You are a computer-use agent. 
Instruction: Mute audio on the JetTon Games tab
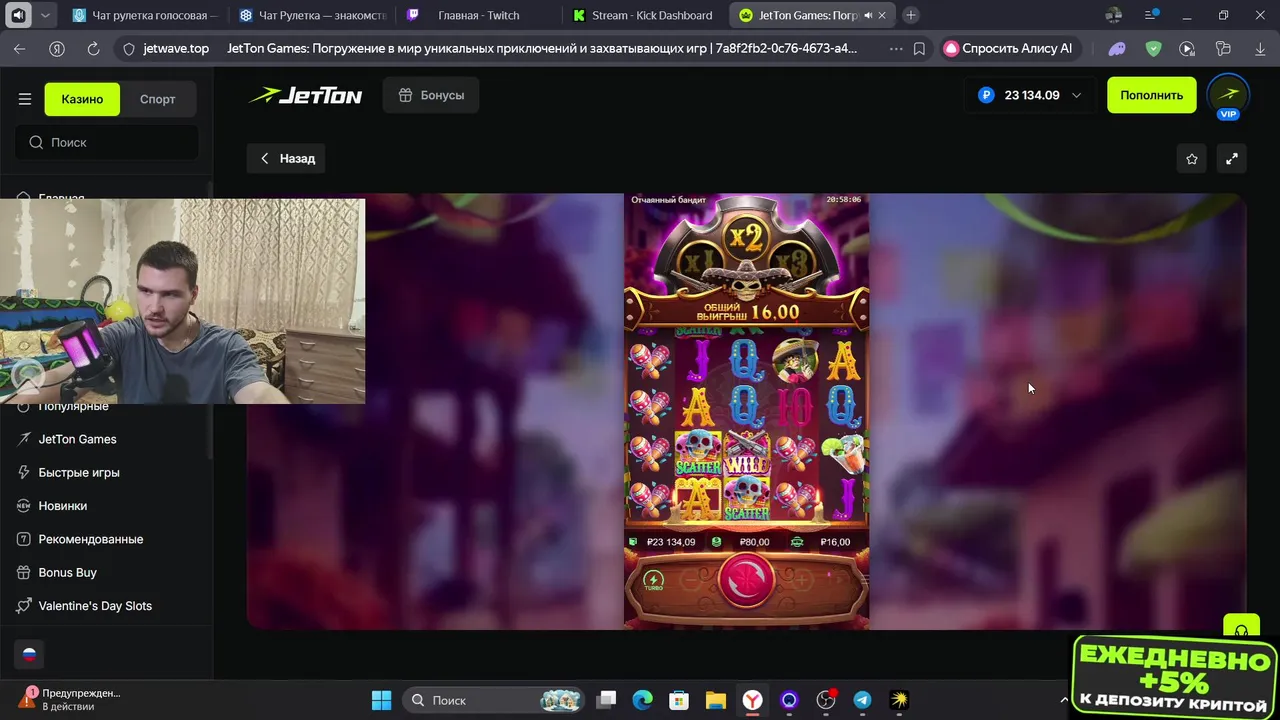point(868,16)
